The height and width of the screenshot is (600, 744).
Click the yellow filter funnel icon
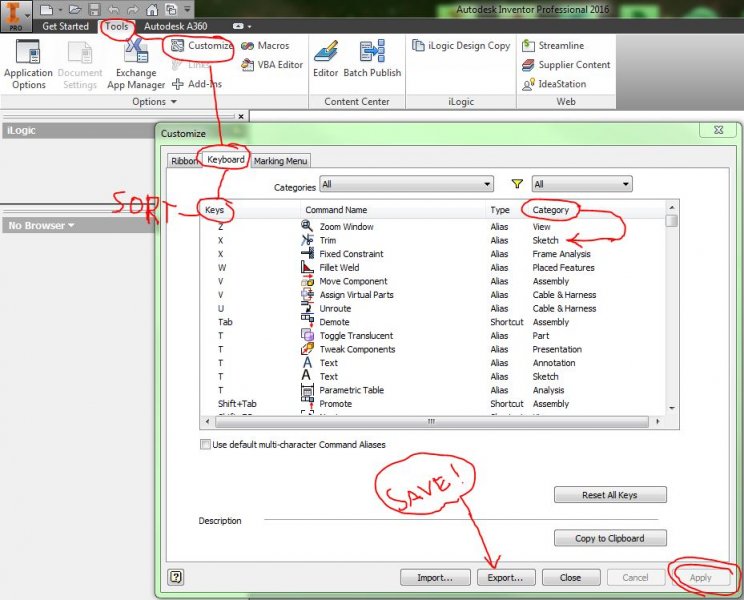coord(517,184)
